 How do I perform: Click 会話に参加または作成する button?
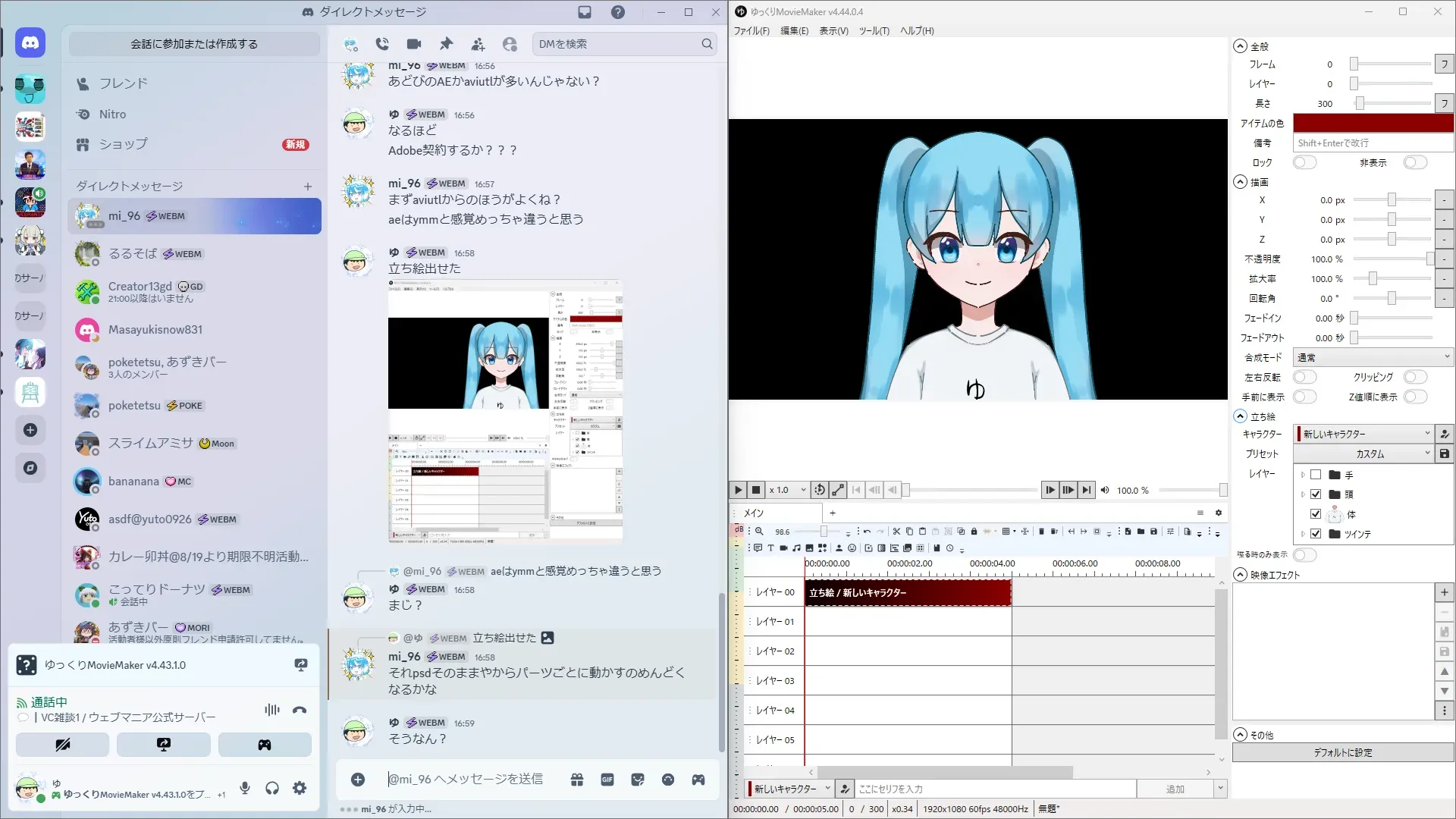click(194, 44)
